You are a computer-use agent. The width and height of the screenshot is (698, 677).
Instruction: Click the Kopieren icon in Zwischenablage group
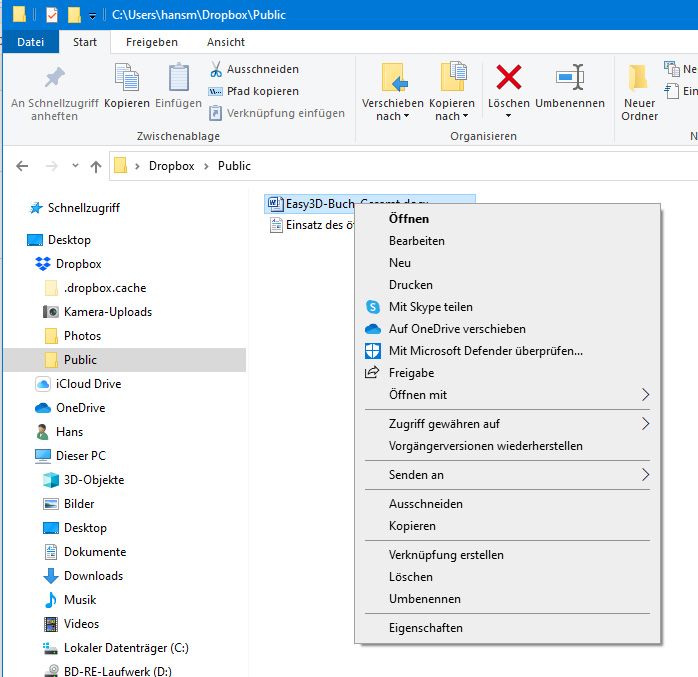pos(127,78)
